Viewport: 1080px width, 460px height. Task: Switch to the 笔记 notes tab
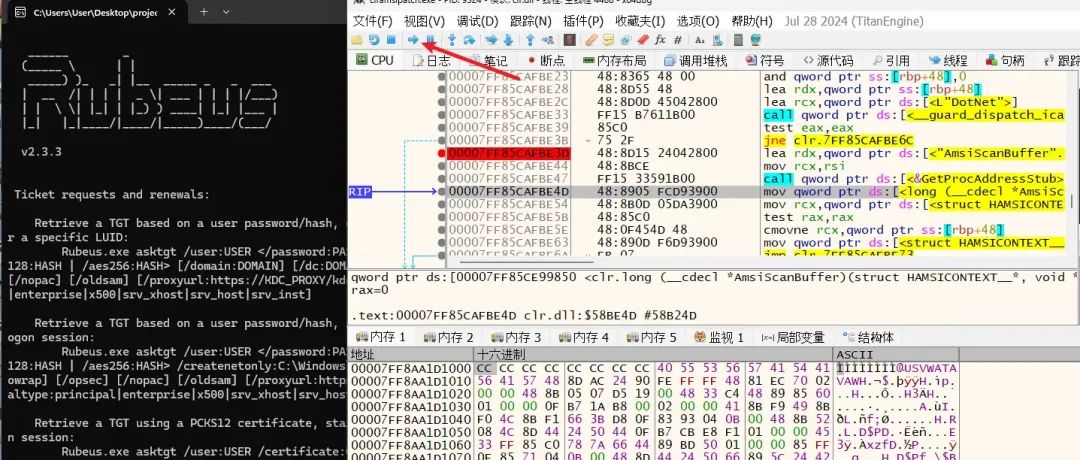tap(488, 61)
